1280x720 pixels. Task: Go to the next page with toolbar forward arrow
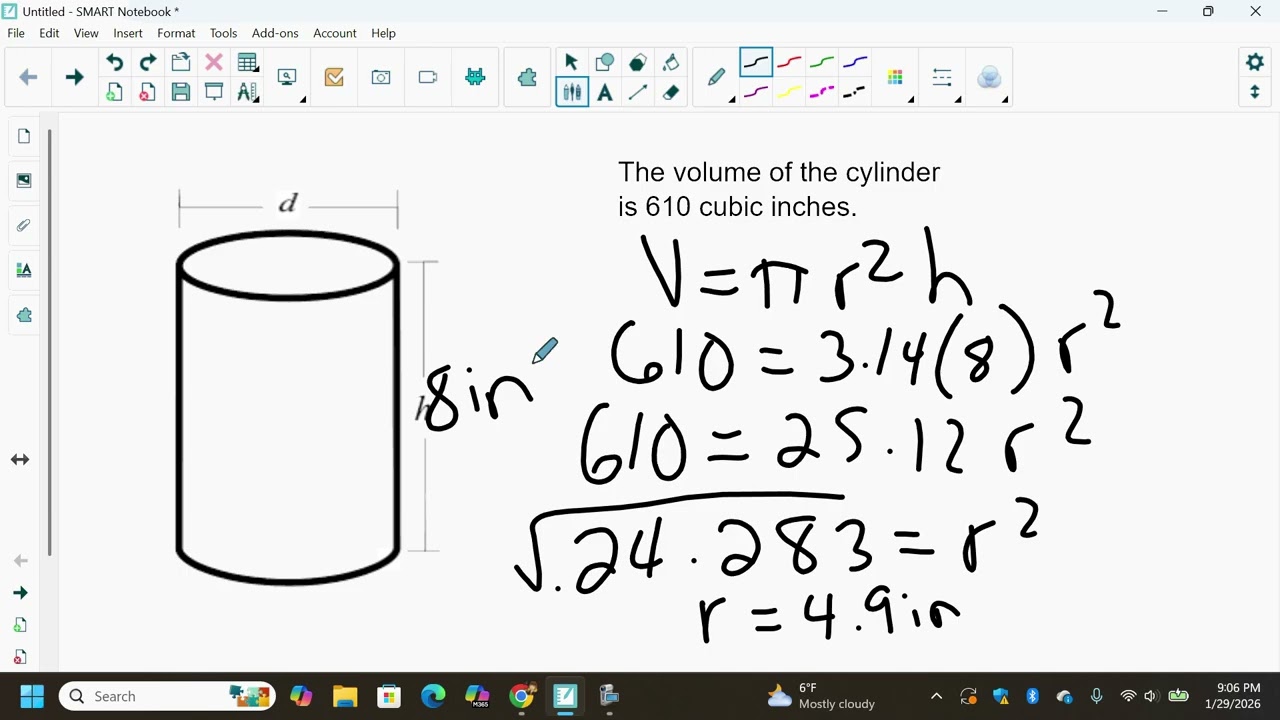click(x=74, y=77)
